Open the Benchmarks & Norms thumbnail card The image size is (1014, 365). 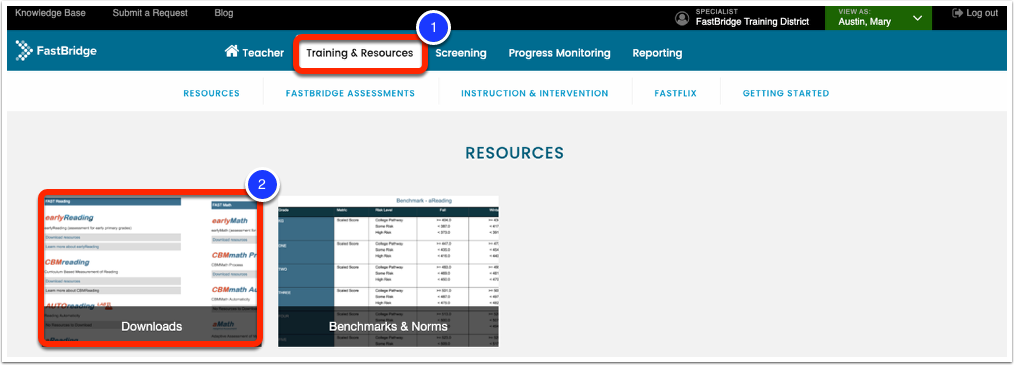(x=388, y=271)
